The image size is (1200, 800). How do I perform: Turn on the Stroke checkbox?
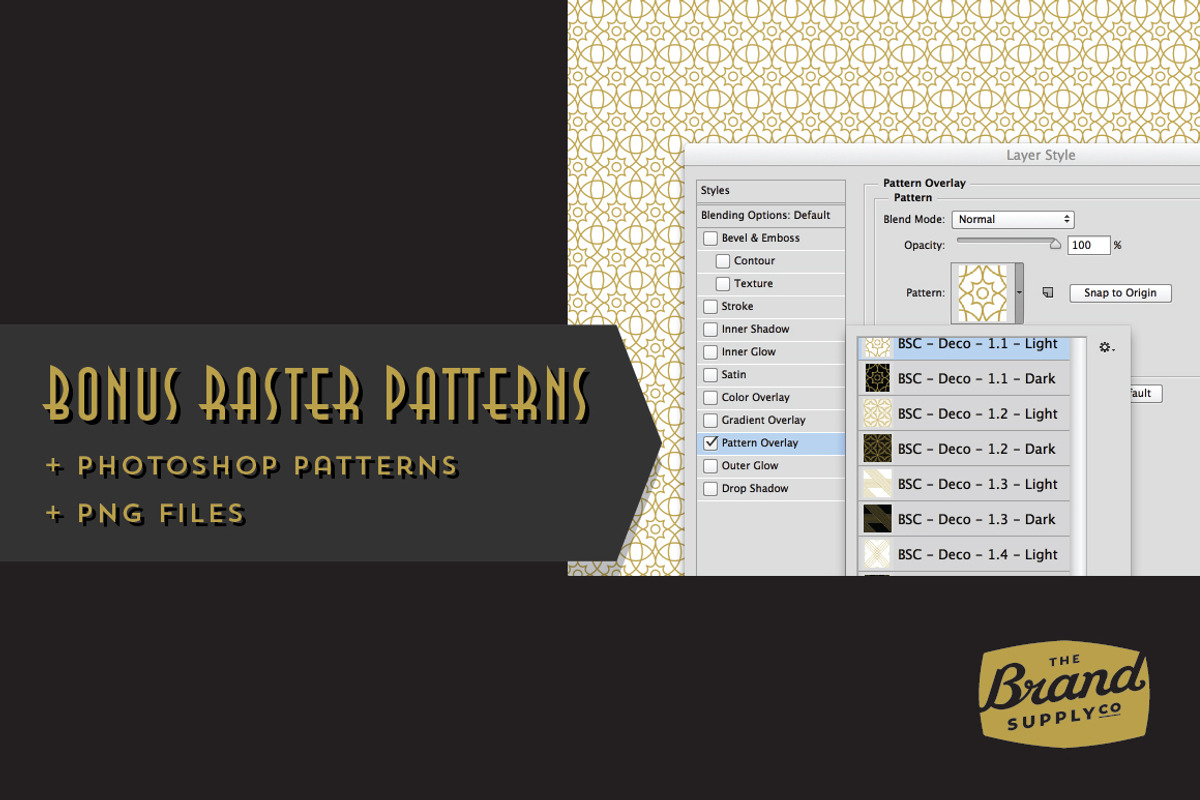(x=711, y=307)
